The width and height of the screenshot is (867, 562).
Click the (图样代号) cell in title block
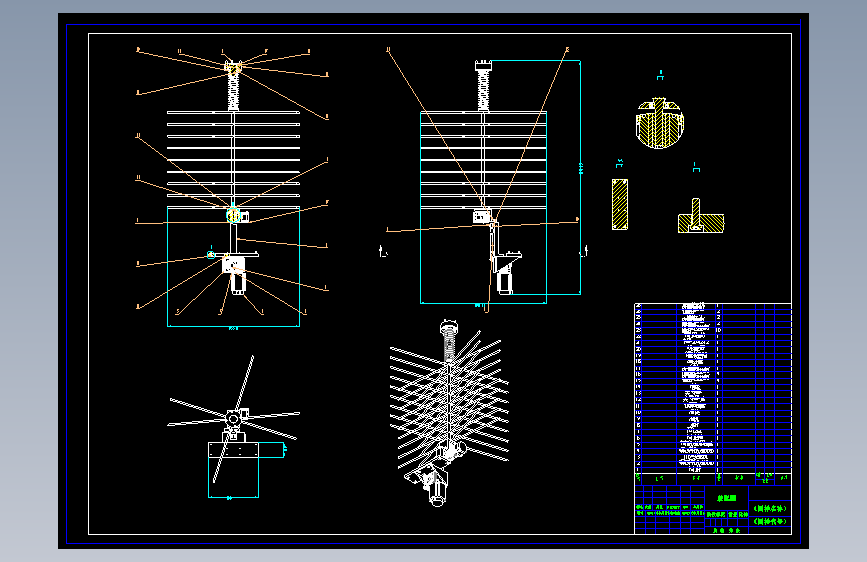770,522
